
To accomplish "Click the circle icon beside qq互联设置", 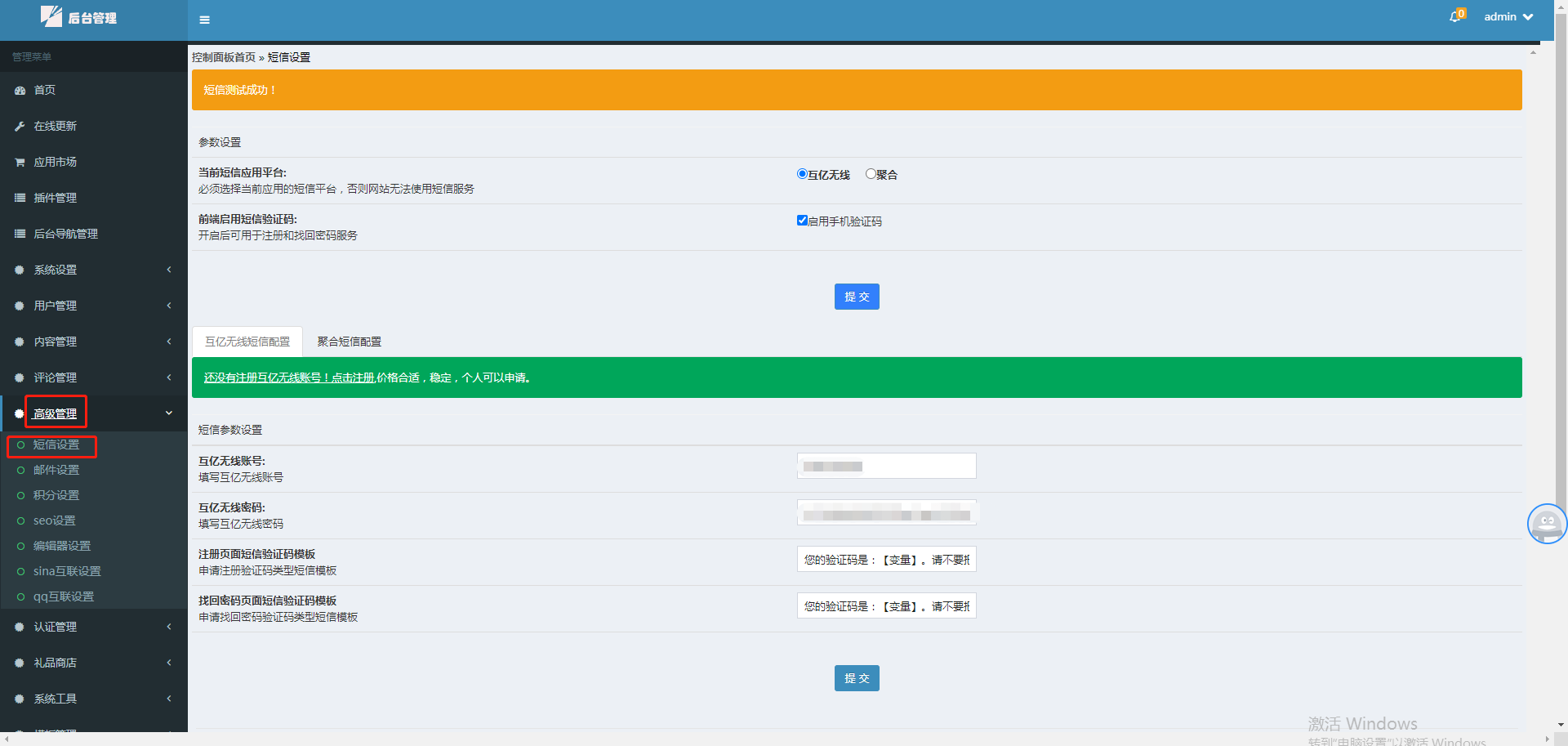I will tap(21, 597).
